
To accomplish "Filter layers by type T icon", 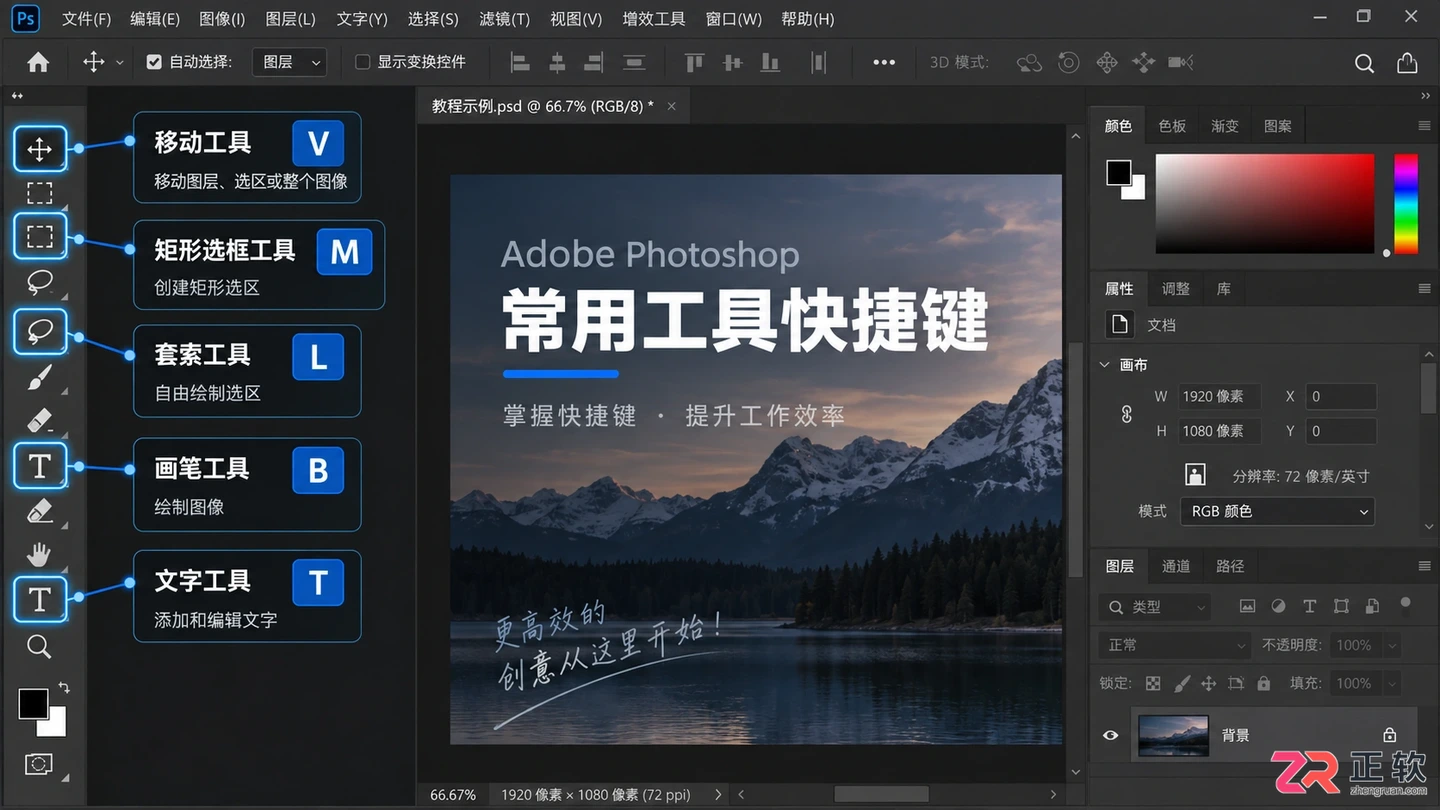I will pos(1309,606).
